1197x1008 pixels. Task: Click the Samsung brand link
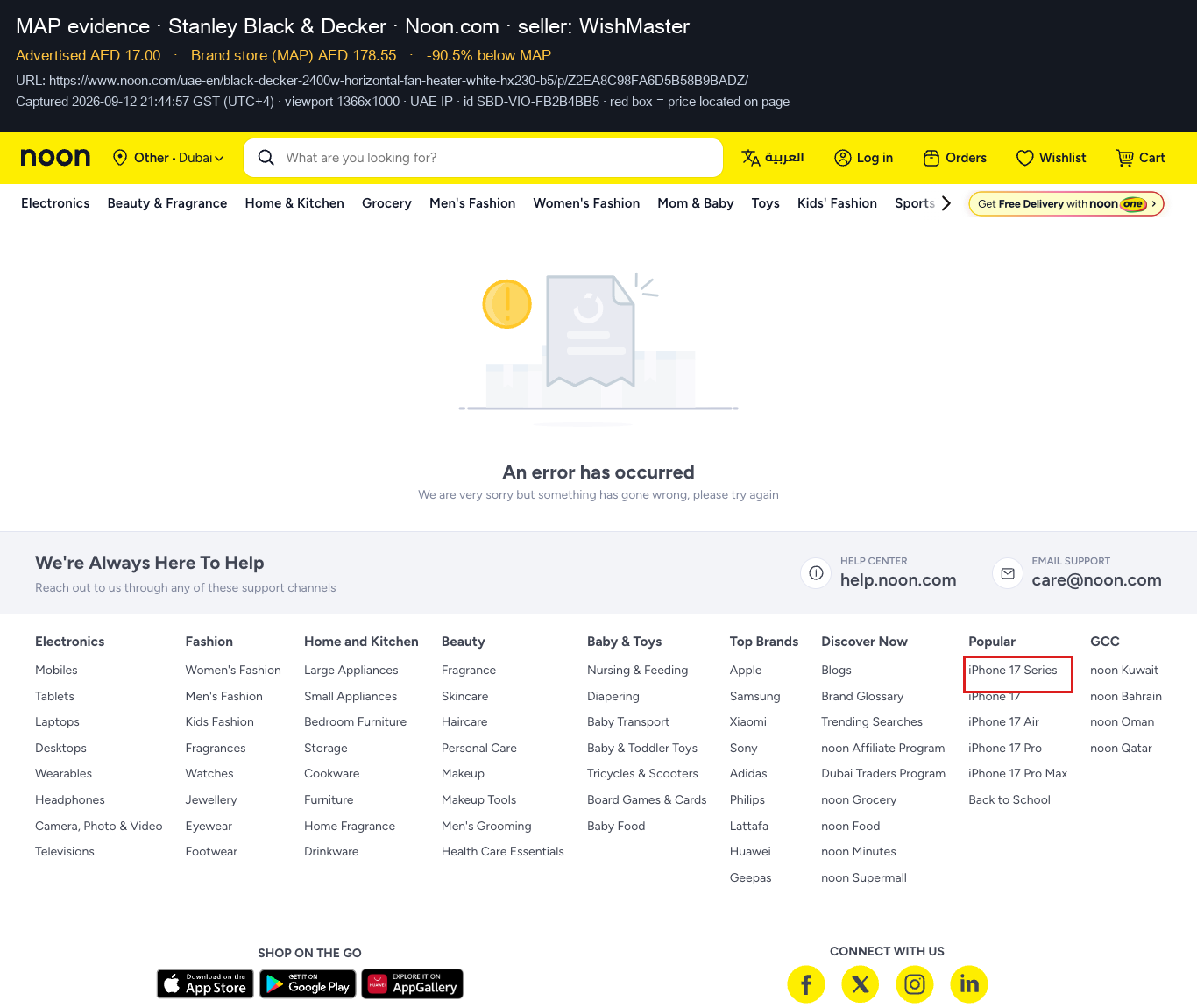[755, 697]
